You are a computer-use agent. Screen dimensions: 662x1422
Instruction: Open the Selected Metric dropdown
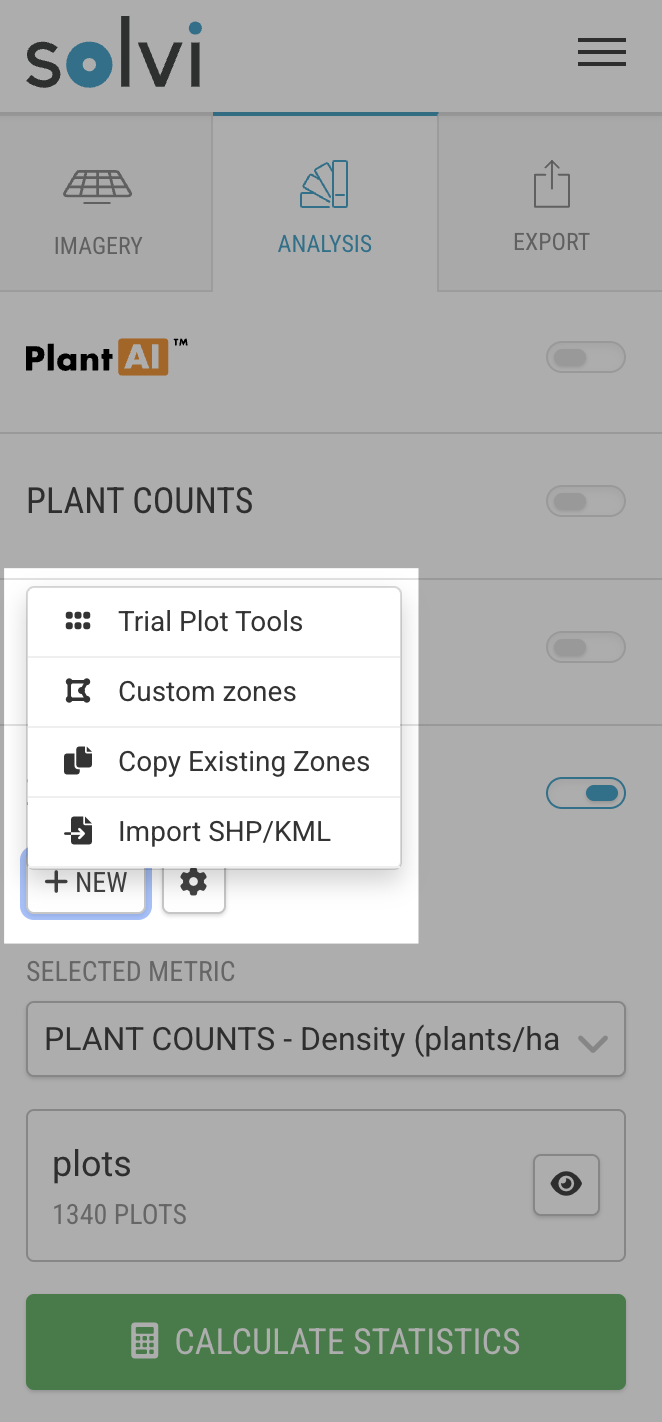click(x=300, y=1040)
